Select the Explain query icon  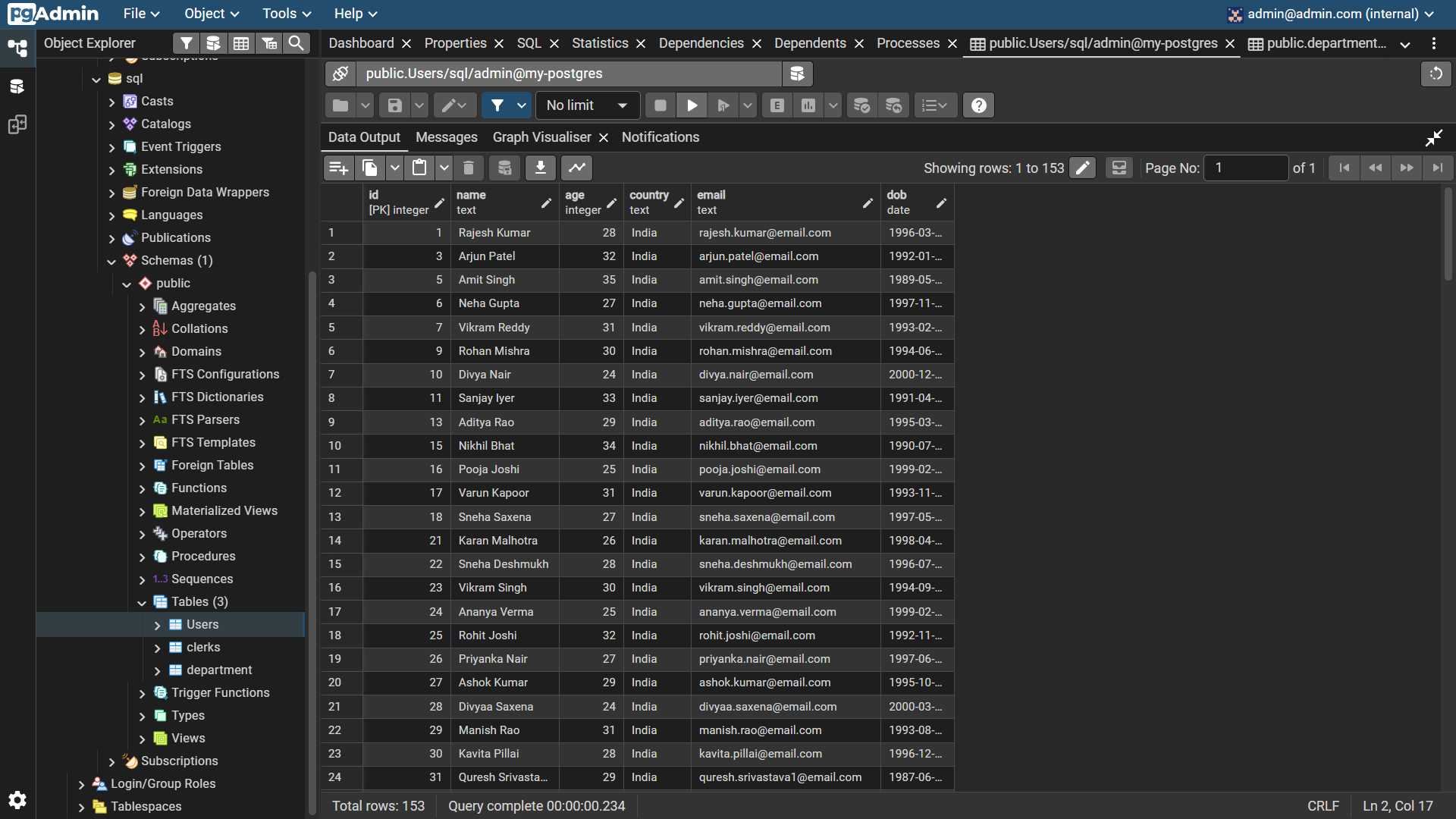pyautogui.click(x=776, y=105)
